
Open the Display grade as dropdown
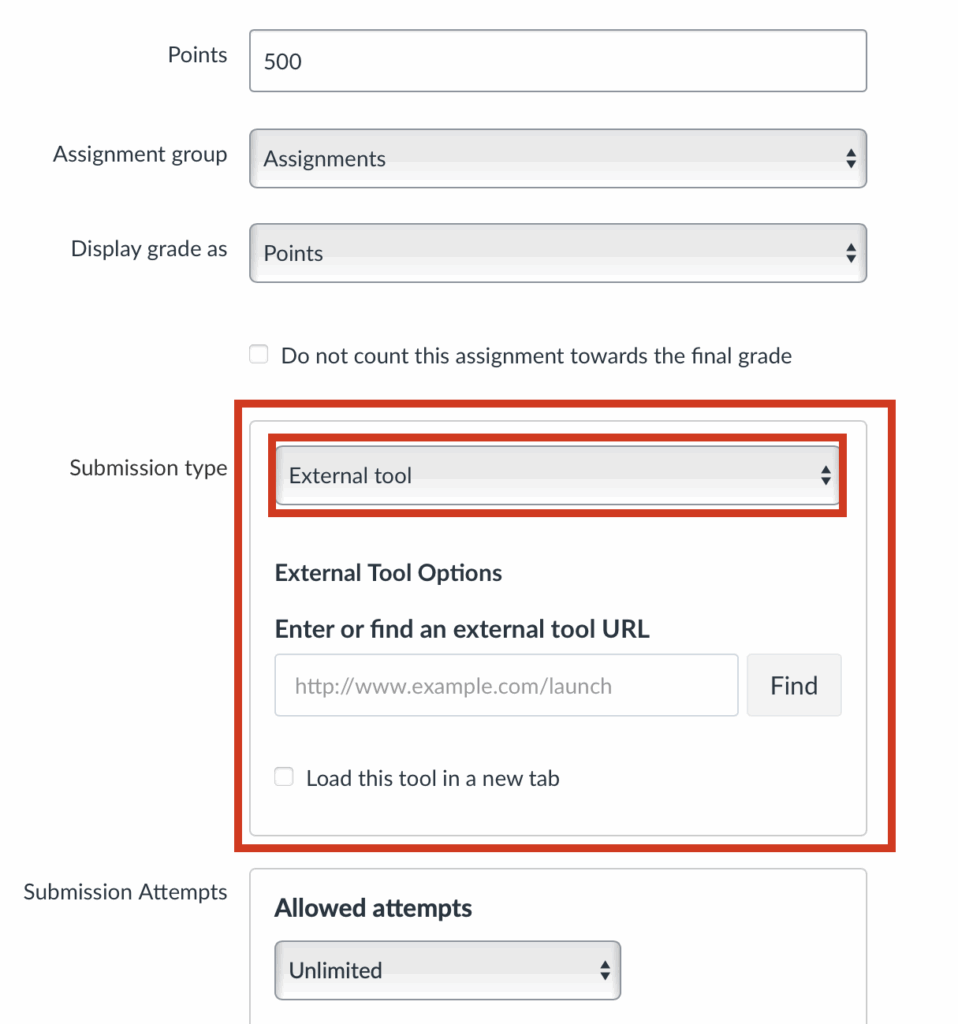point(557,253)
